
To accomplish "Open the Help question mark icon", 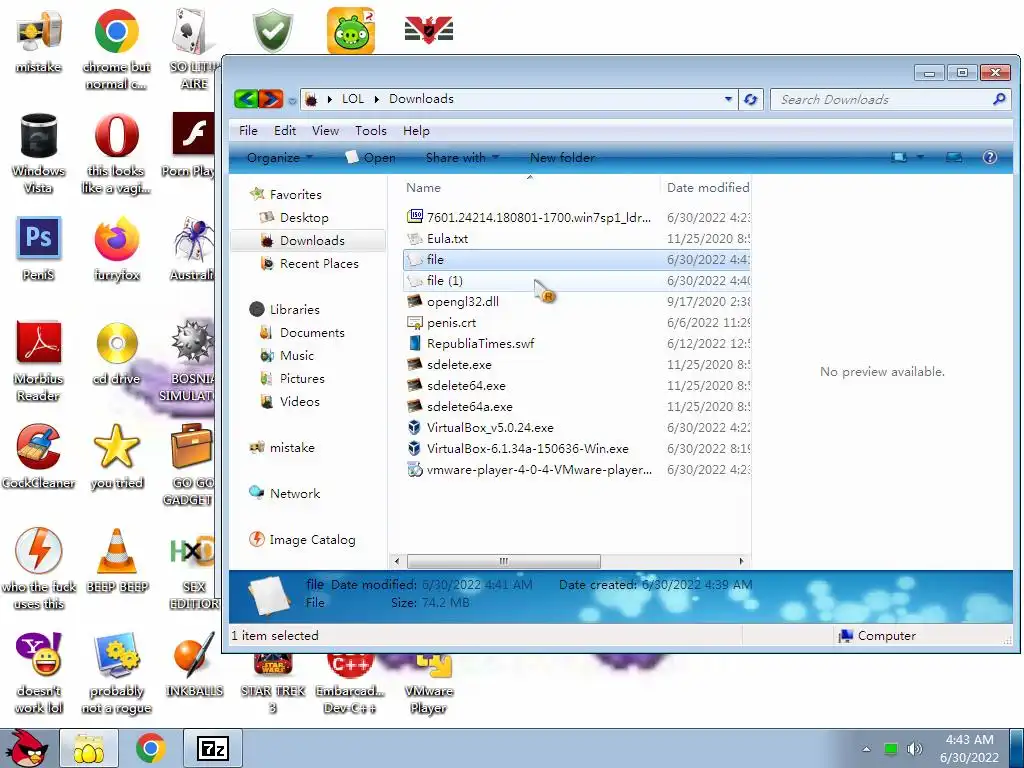I will point(989,157).
